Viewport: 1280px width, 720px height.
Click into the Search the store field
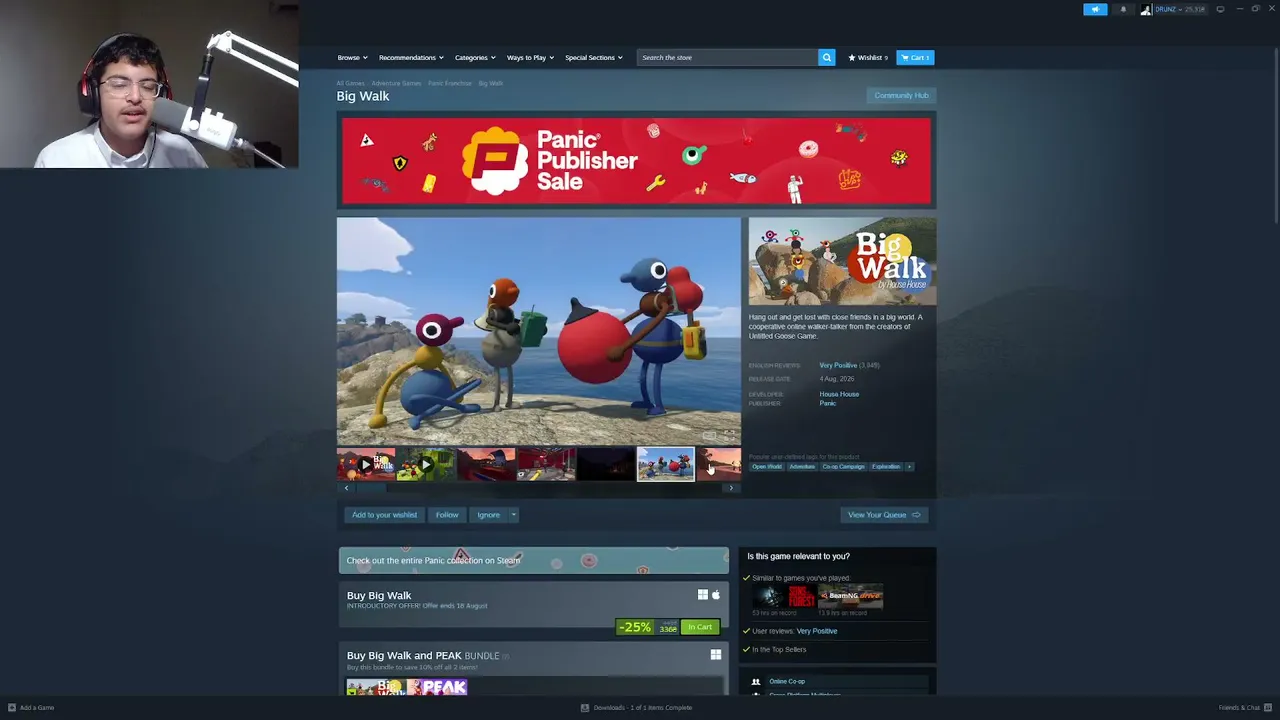(728, 57)
